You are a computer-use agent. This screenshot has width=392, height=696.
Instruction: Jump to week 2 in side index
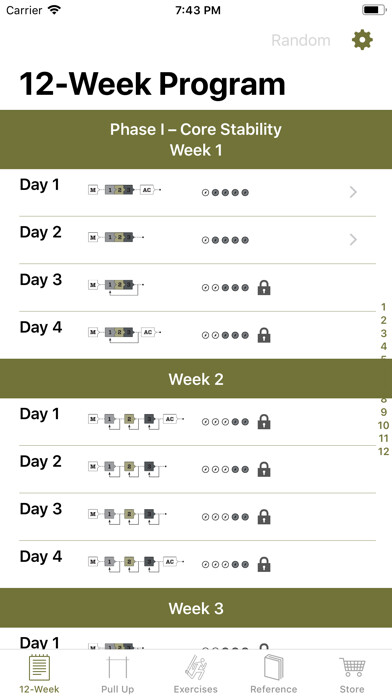(384, 320)
